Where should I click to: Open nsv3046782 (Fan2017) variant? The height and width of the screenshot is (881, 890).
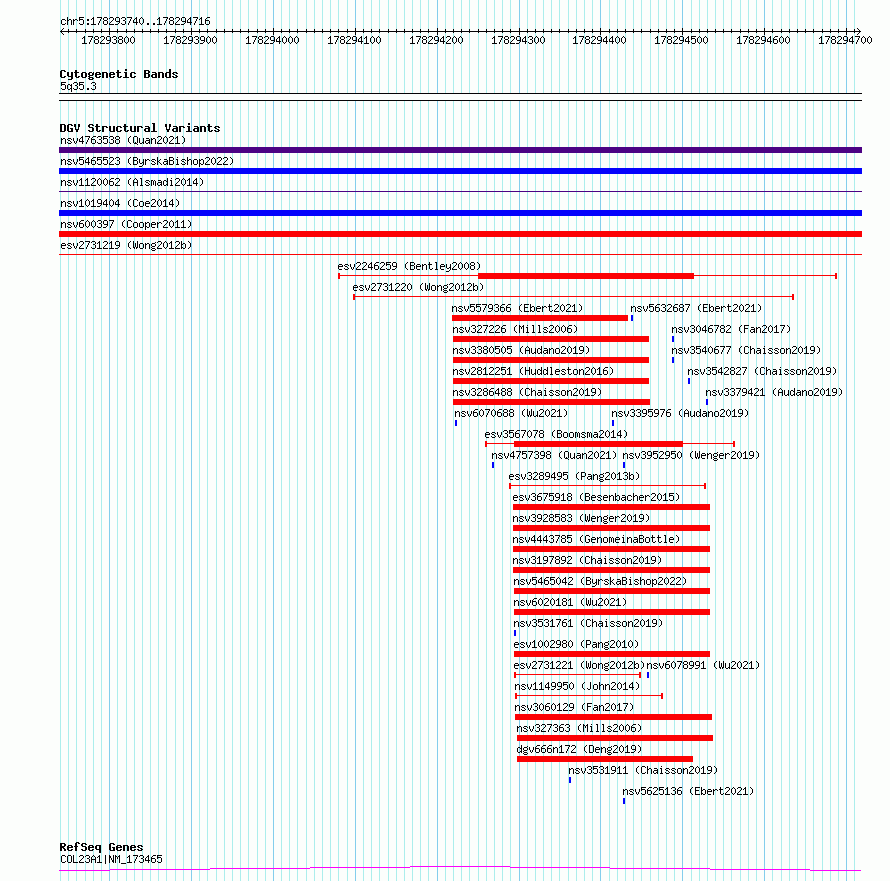[731, 329]
